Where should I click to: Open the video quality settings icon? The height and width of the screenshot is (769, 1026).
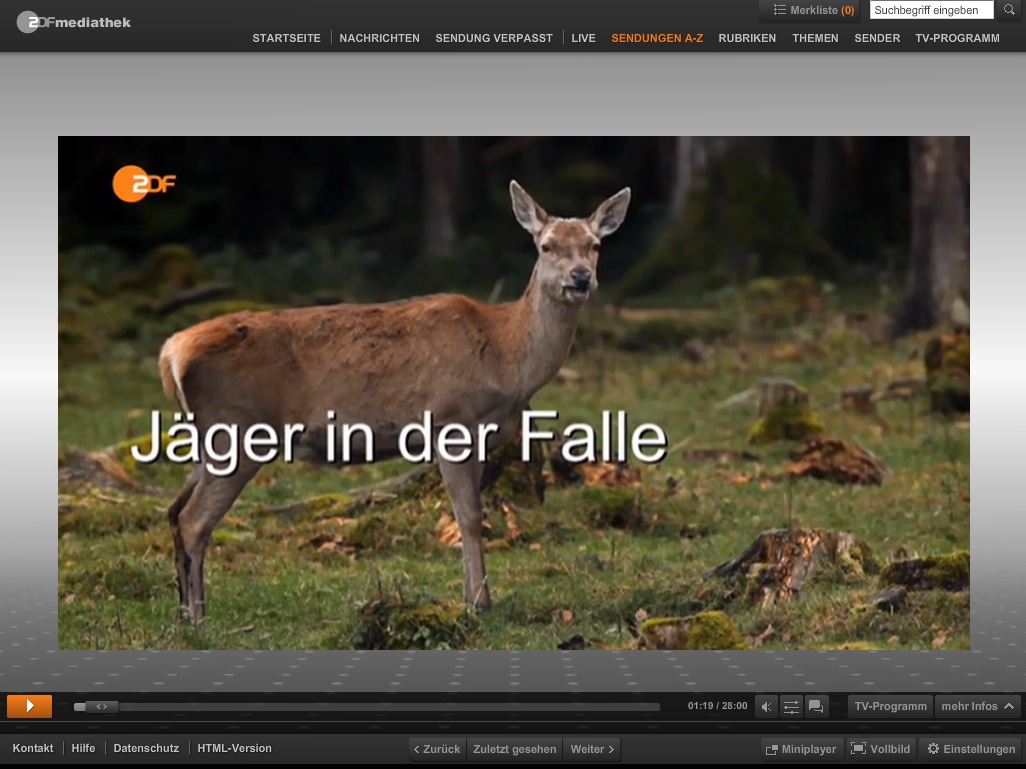[791, 706]
